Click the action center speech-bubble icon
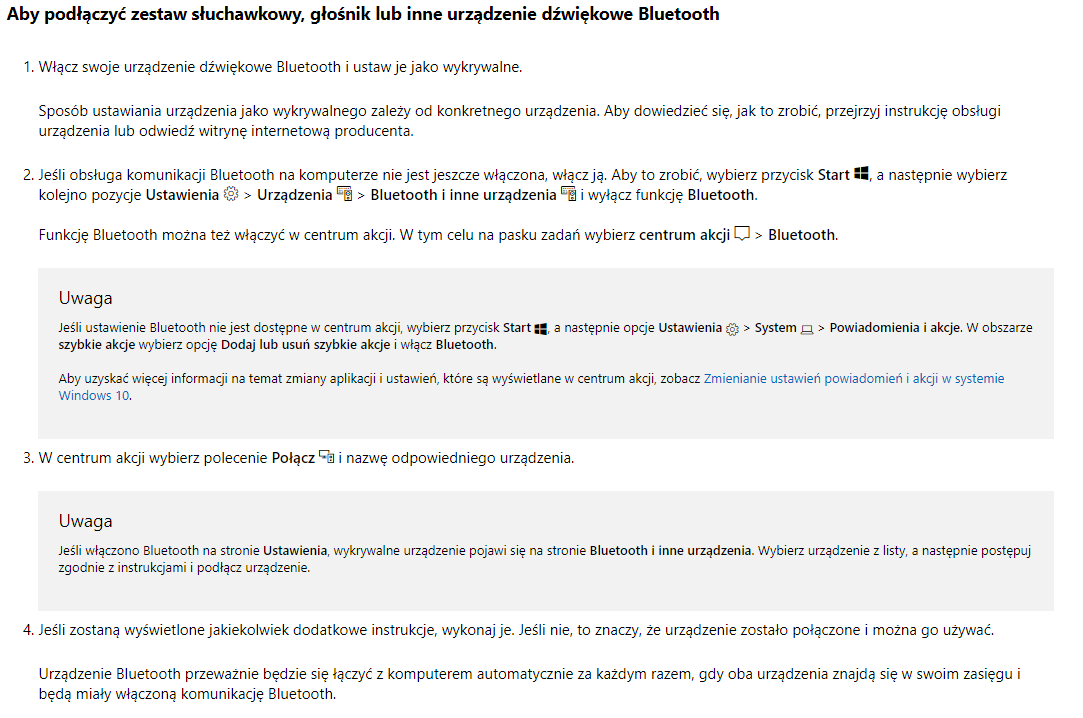 pos(742,233)
